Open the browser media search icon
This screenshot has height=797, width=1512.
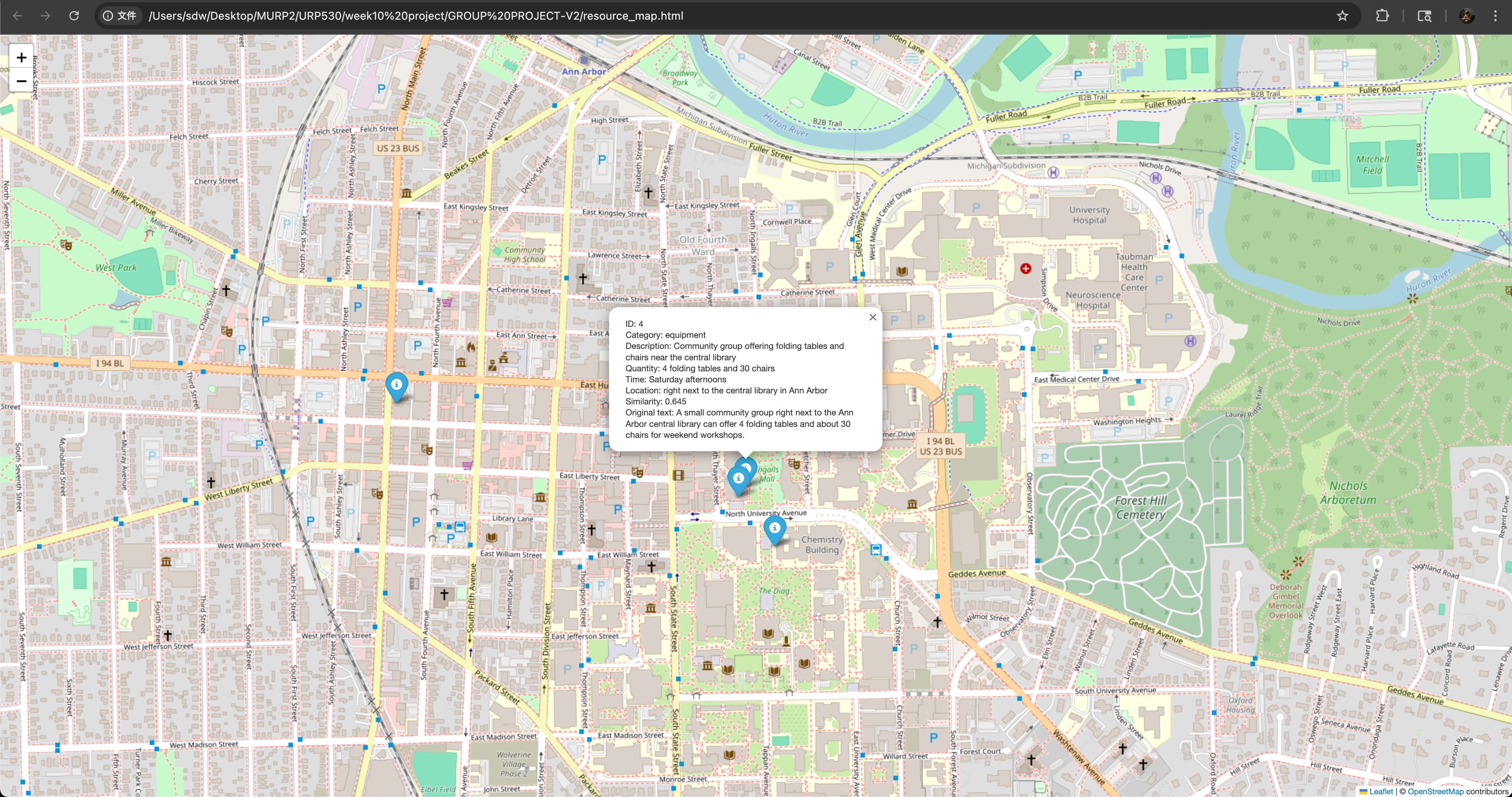click(1425, 16)
